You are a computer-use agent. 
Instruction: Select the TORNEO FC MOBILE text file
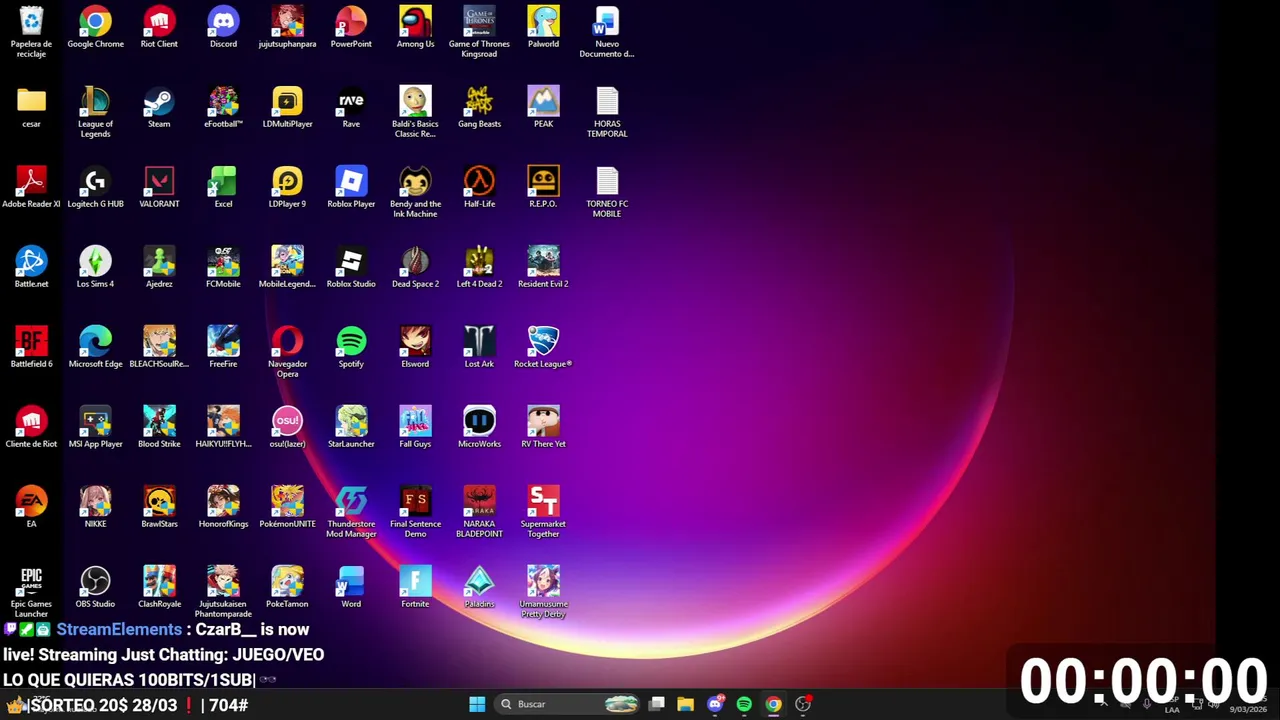coord(607,192)
